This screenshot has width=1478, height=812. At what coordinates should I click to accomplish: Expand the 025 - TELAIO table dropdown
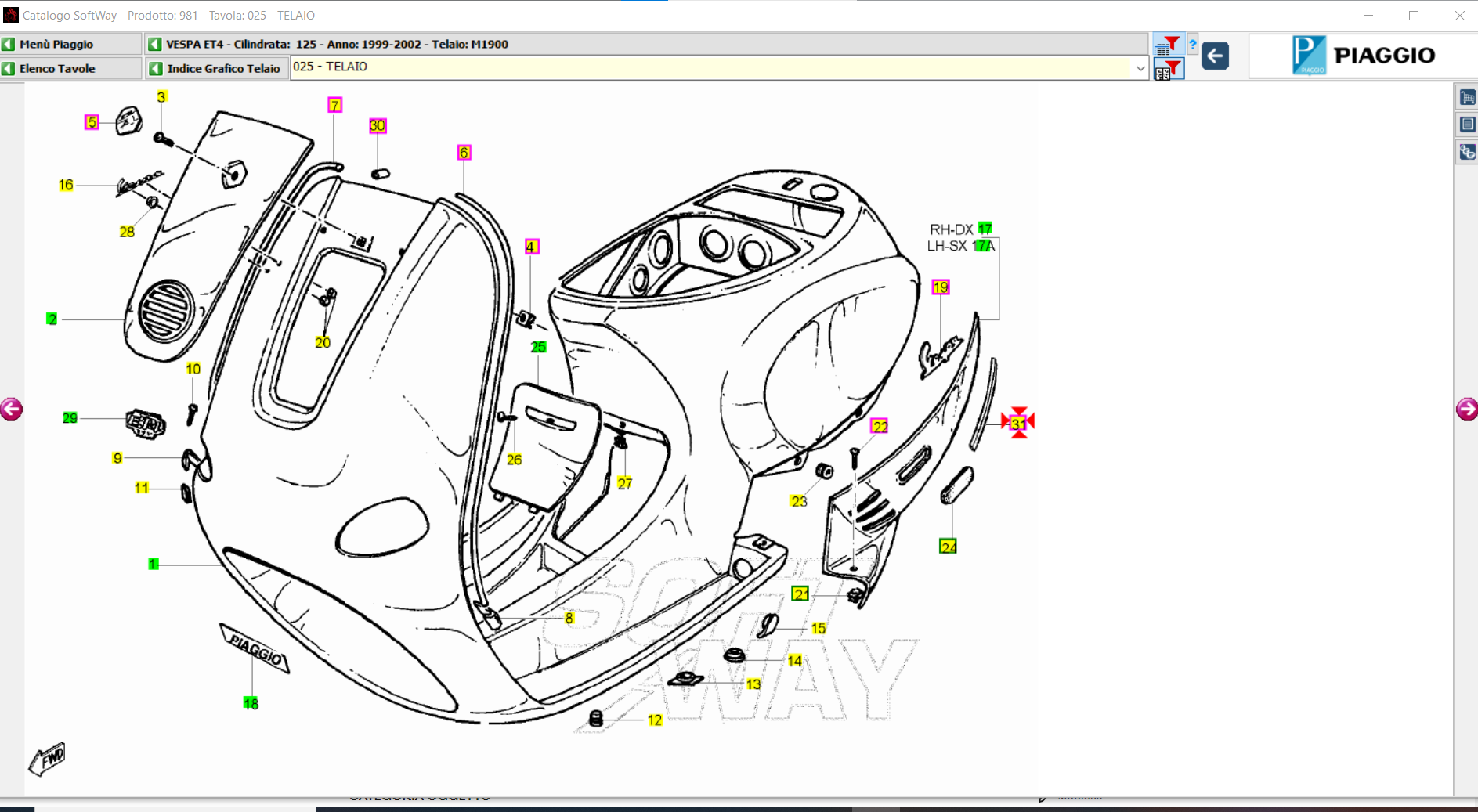(x=1140, y=68)
